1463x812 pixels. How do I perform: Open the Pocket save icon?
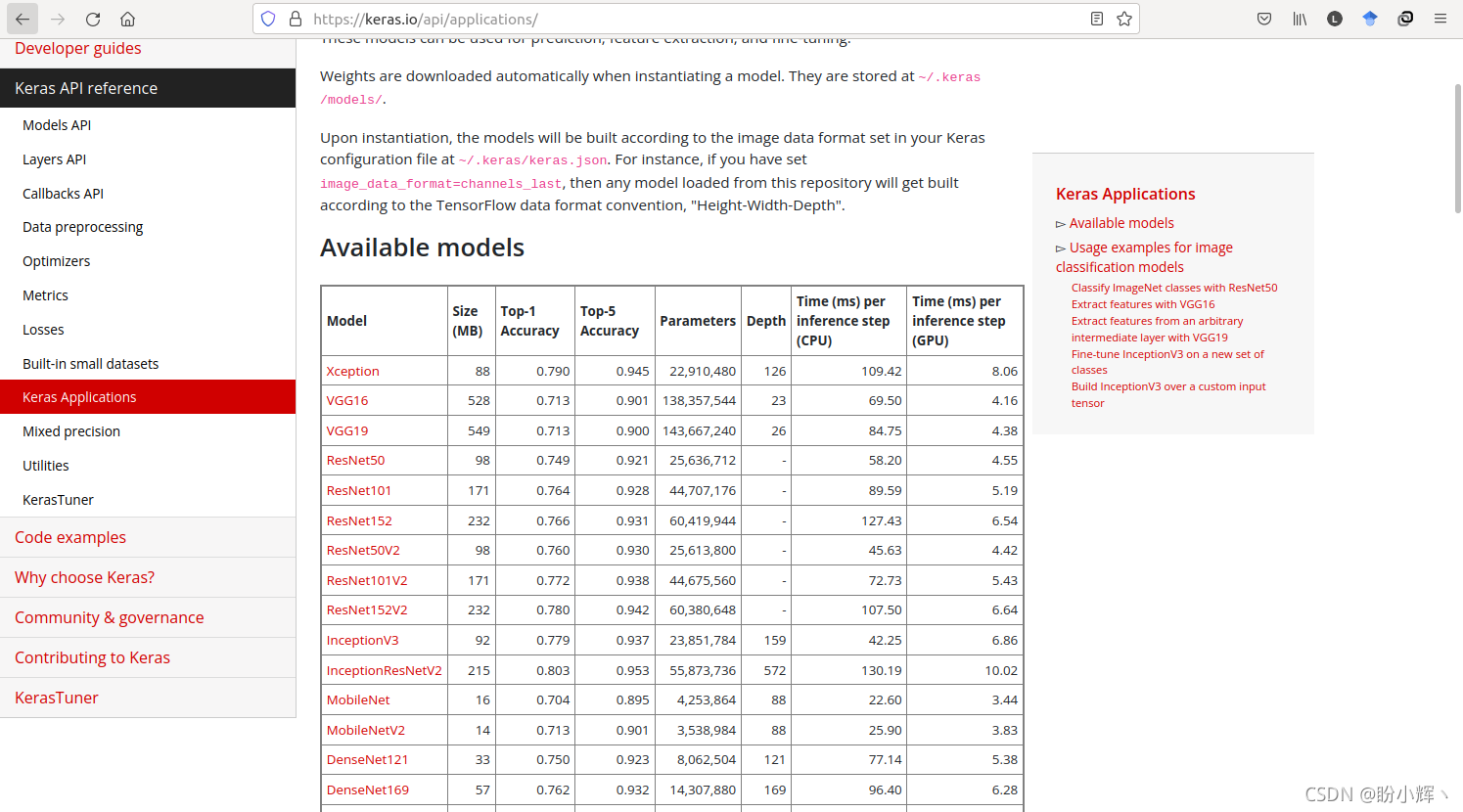point(1264,19)
